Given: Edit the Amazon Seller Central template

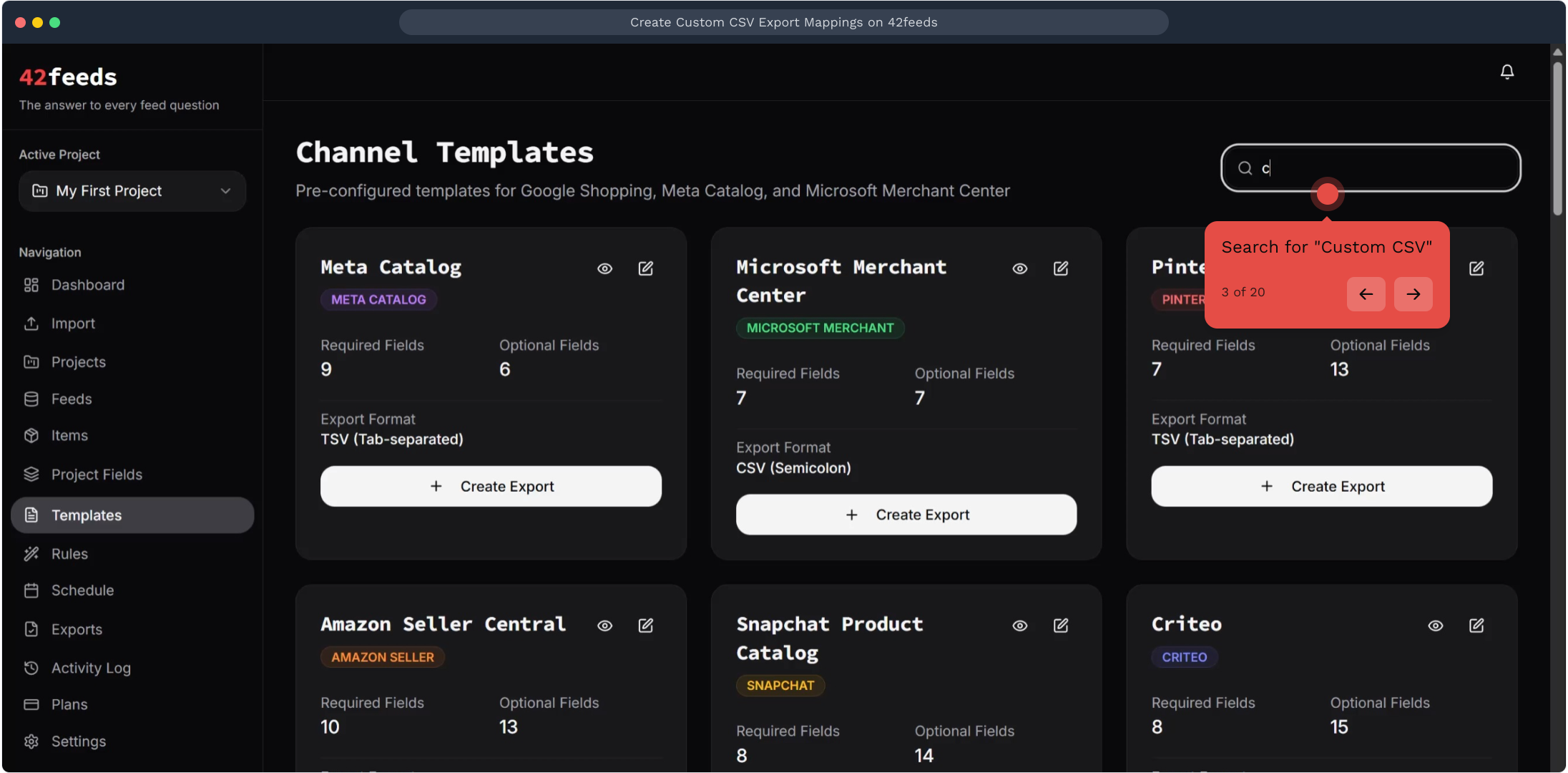Looking at the screenshot, I should click(x=645, y=626).
